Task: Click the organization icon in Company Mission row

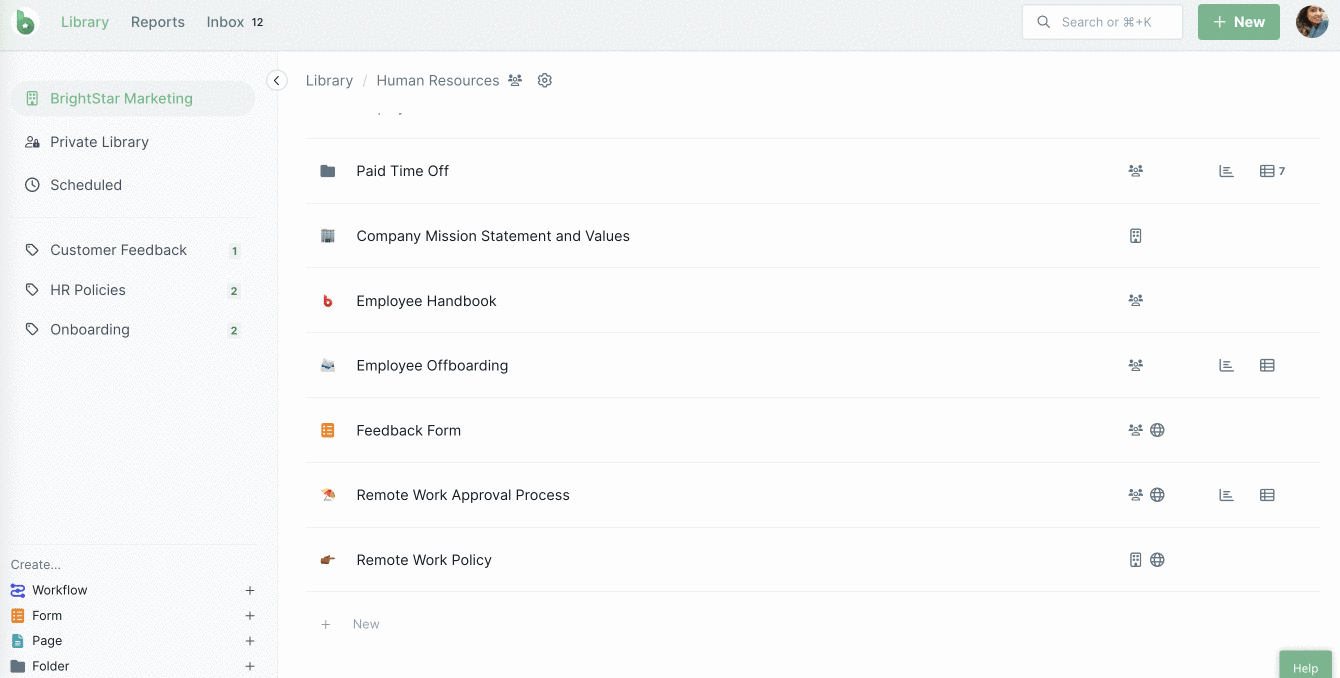Action: (1136, 236)
